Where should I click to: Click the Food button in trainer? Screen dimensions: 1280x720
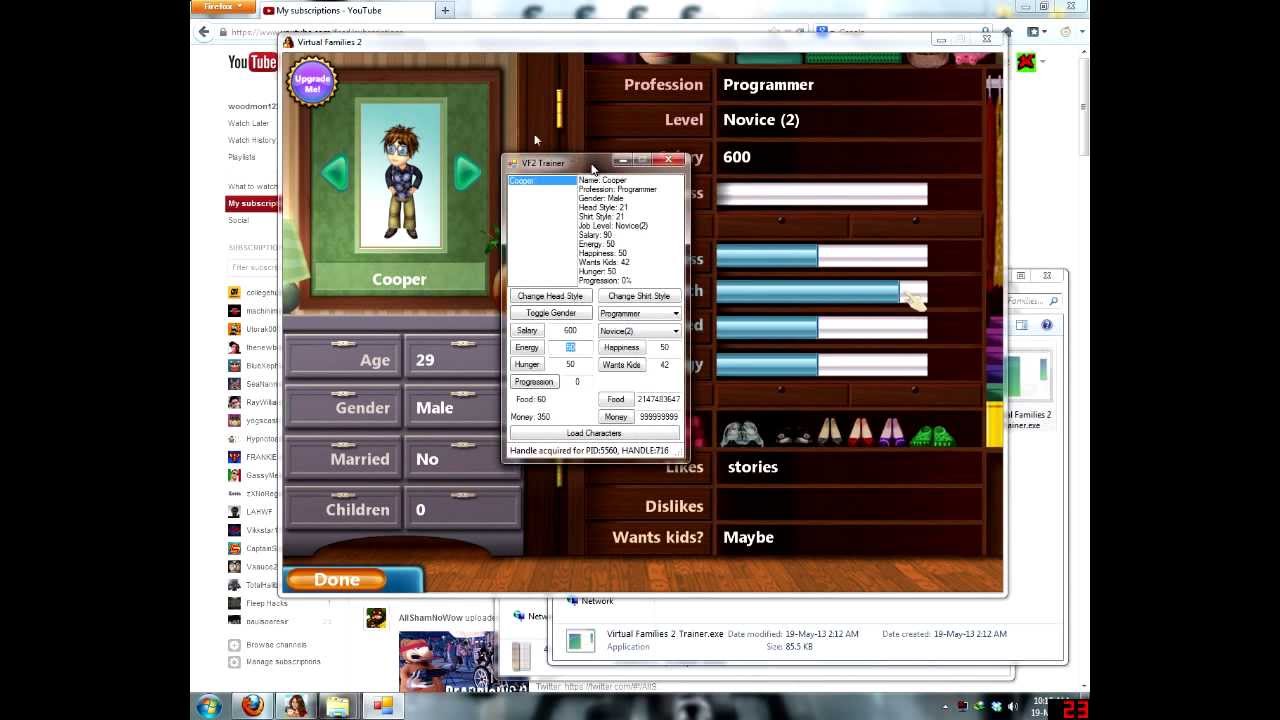point(615,399)
